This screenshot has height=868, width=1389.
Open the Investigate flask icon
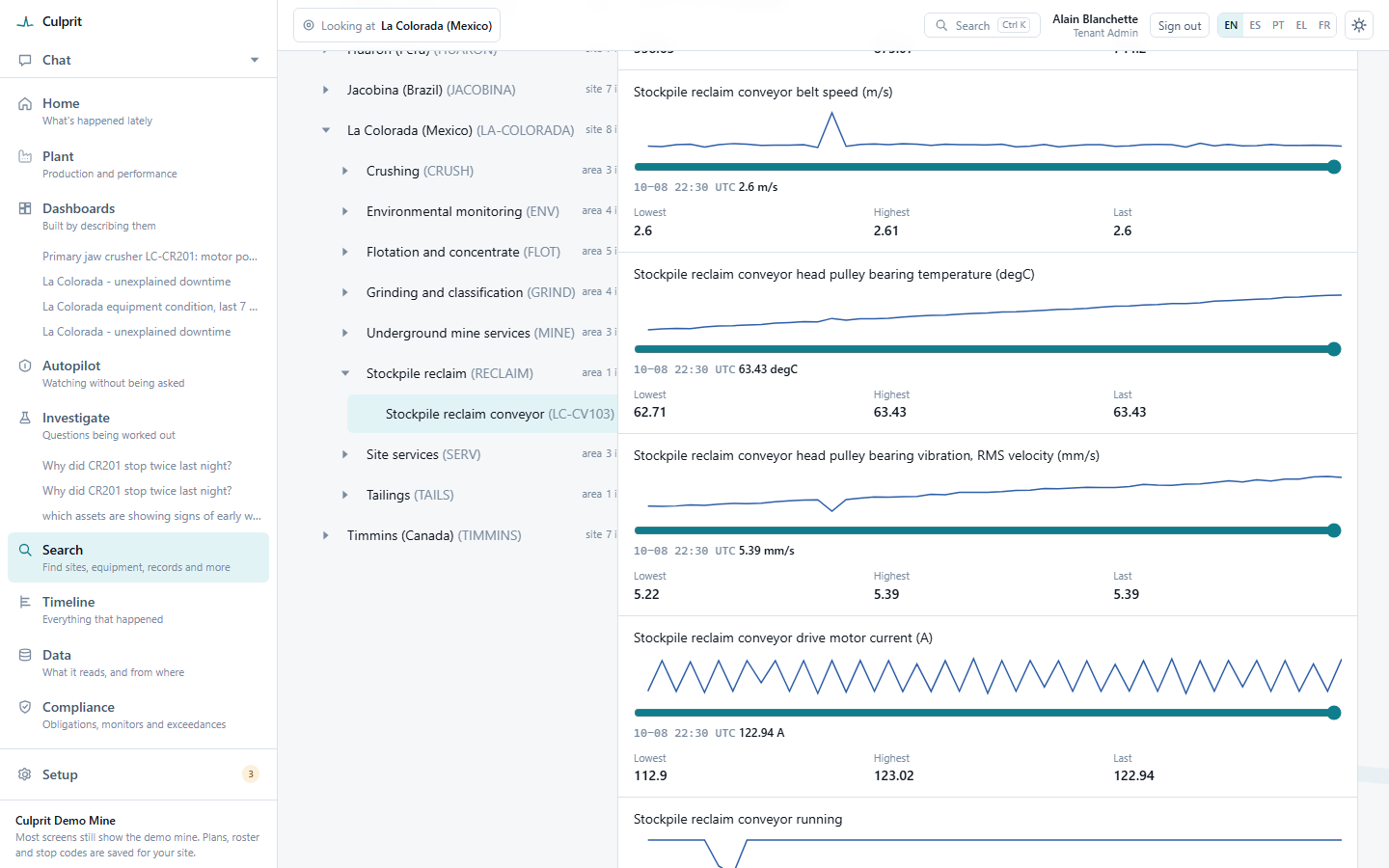coord(25,418)
